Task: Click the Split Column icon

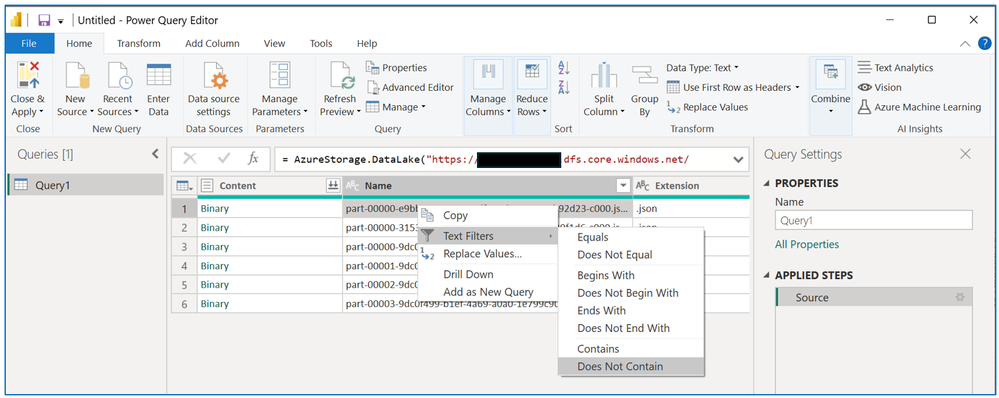Action: click(x=604, y=76)
